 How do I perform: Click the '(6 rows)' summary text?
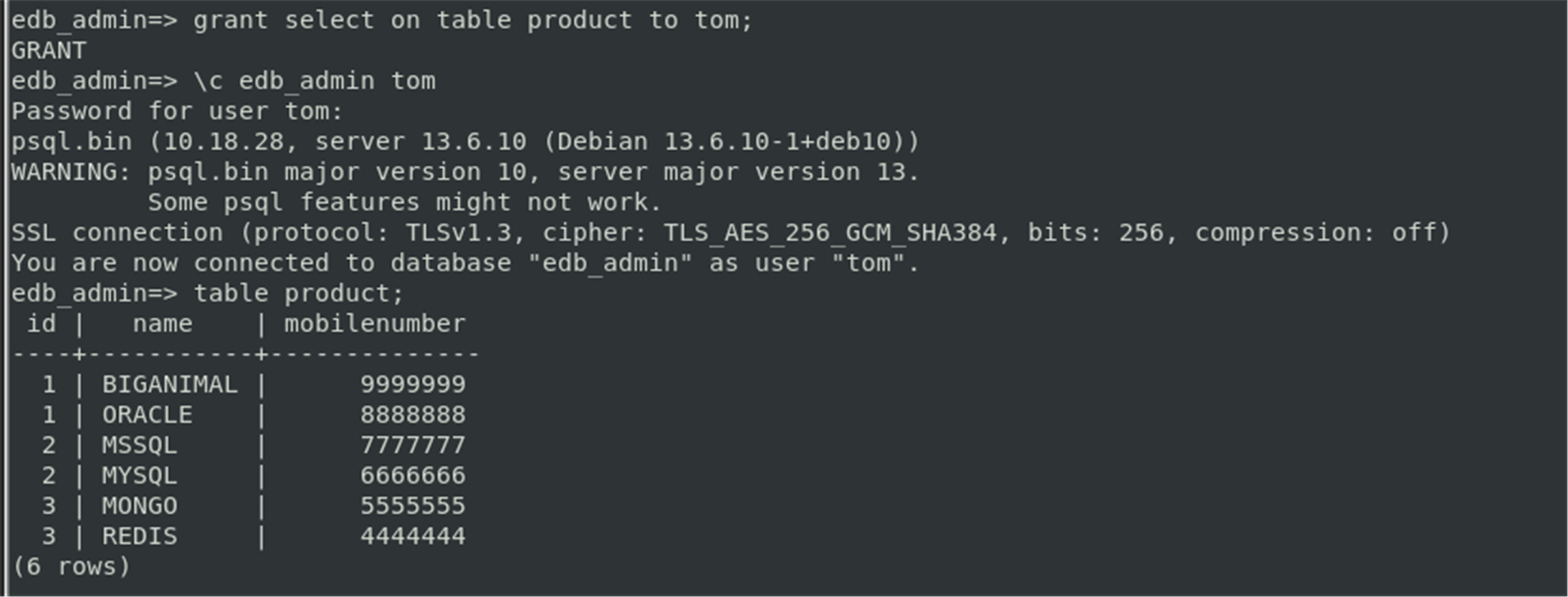(x=71, y=567)
